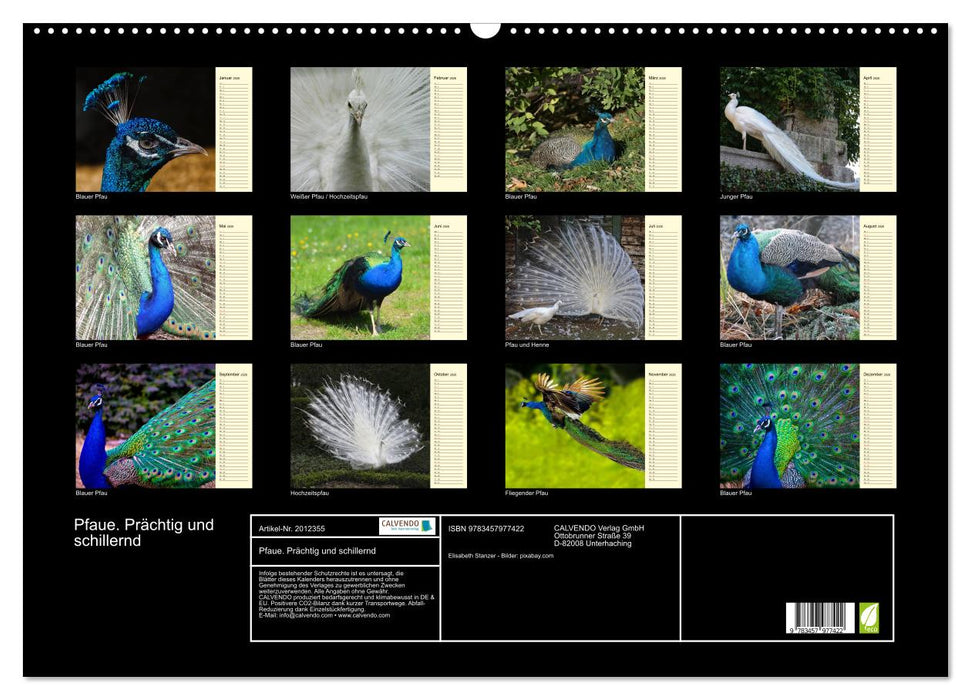Click the half-circle hanger notch at top
The image size is (971, 700).
[485, 29]
